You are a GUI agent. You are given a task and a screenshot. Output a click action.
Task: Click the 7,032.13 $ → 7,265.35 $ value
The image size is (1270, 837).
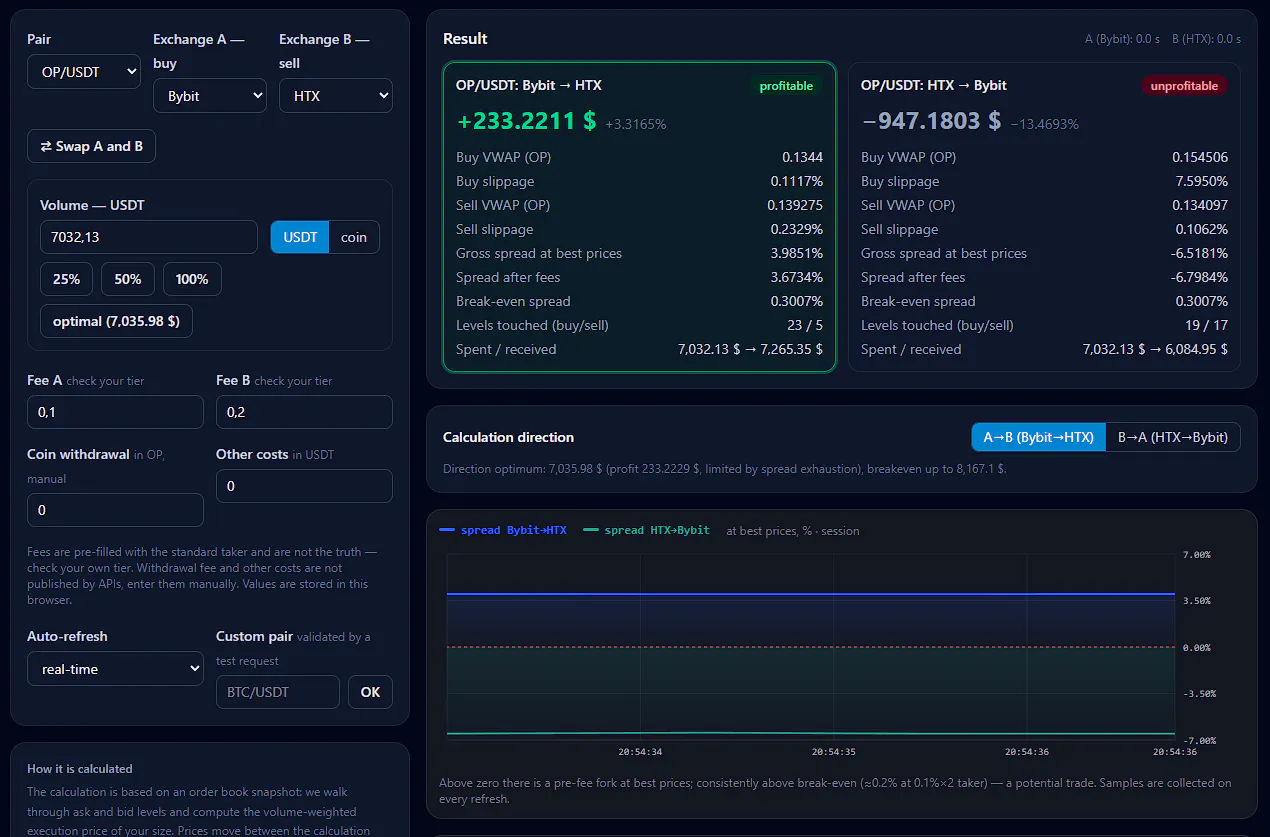pyautogui.click(x=750, y=349)
